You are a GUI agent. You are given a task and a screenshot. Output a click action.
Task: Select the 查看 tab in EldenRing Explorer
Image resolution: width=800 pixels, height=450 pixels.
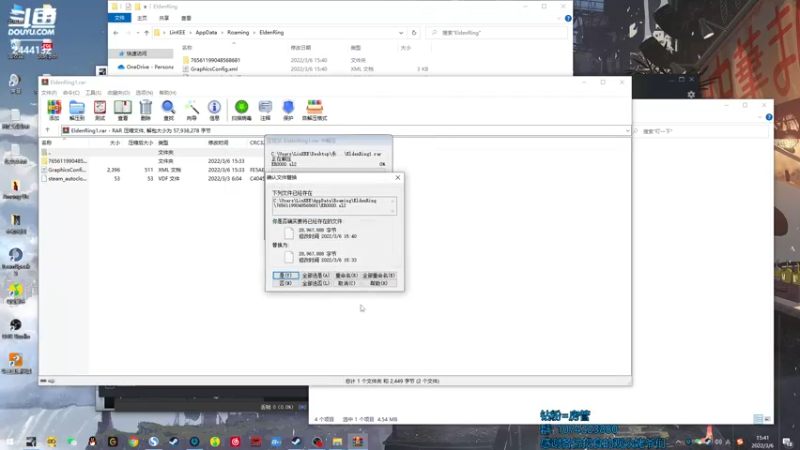(x=186, y=18)
